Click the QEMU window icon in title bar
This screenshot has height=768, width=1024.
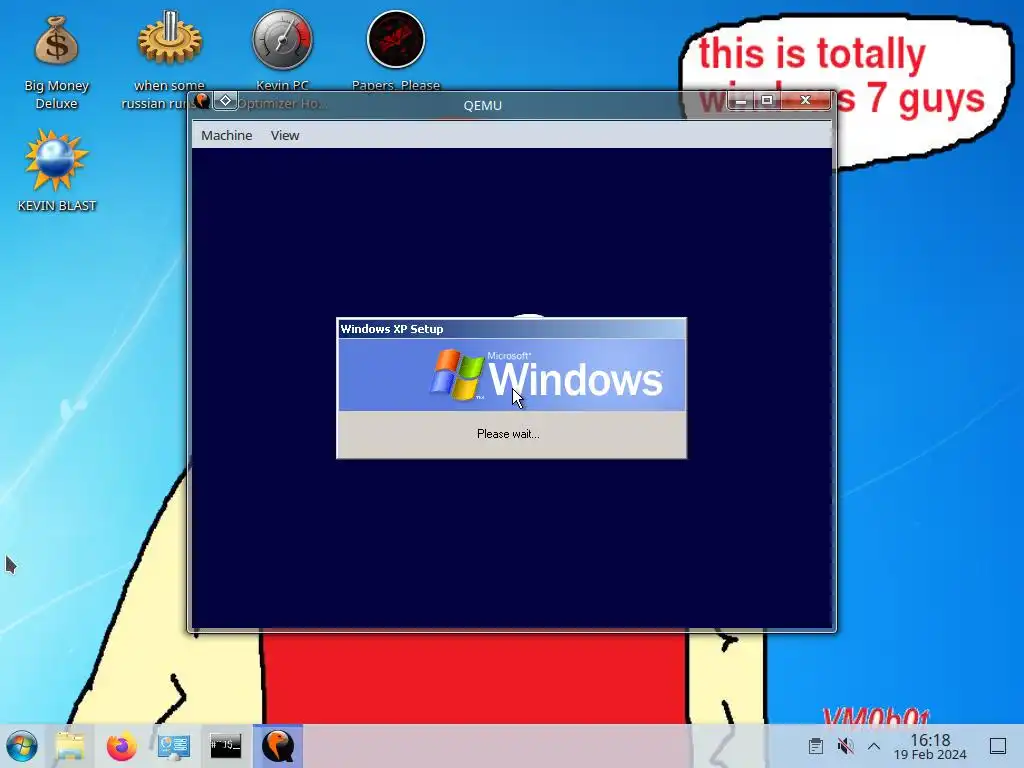(202, 101)
